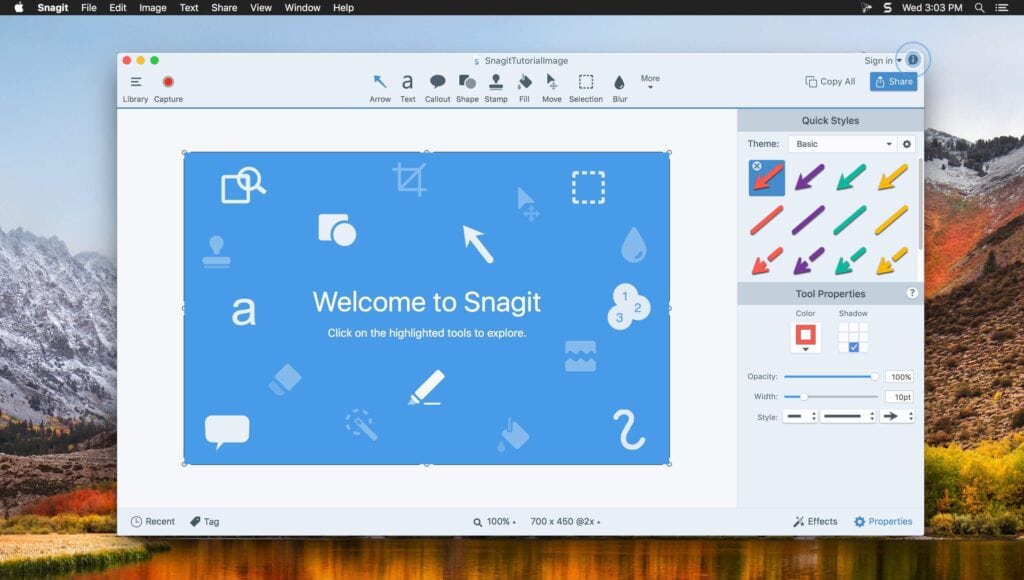
Task: Remove the selected red arrow quick style
Action: tap(756, 166)
